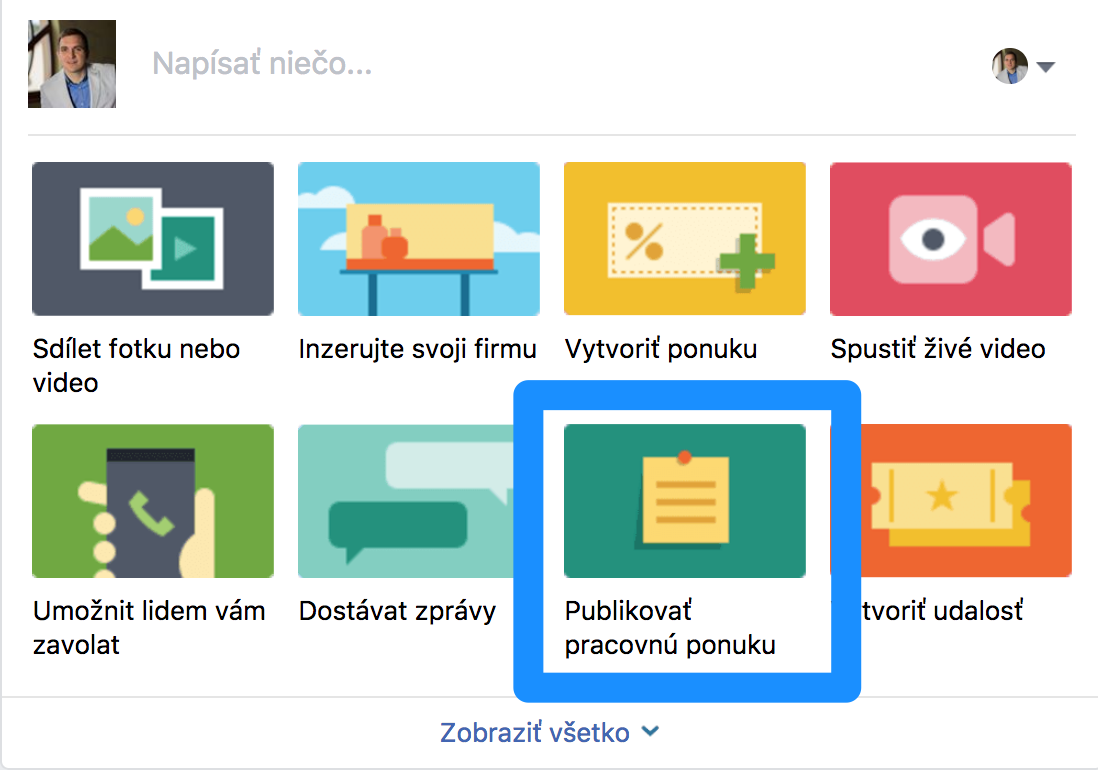Click the partly covered tvoriť udalosť label
Image resolution: width=1098 pixels, height=770 pixels.
click(943, 611)
